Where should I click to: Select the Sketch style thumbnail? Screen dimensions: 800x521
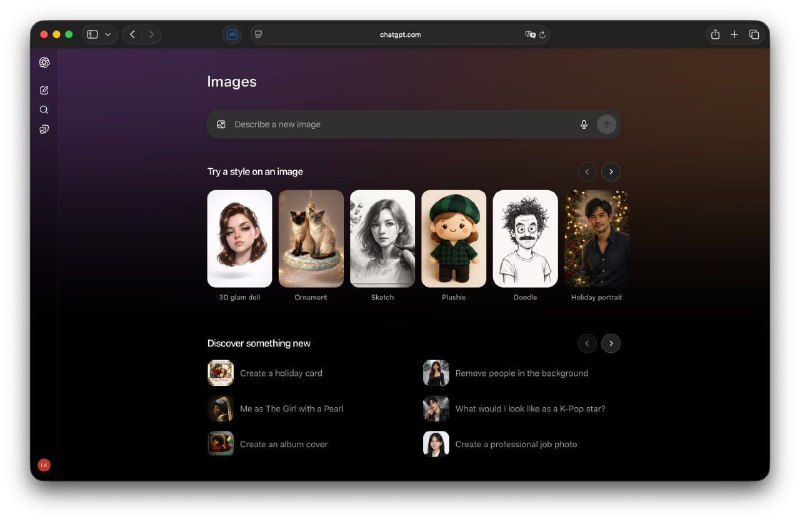click(x=383, y=238)
